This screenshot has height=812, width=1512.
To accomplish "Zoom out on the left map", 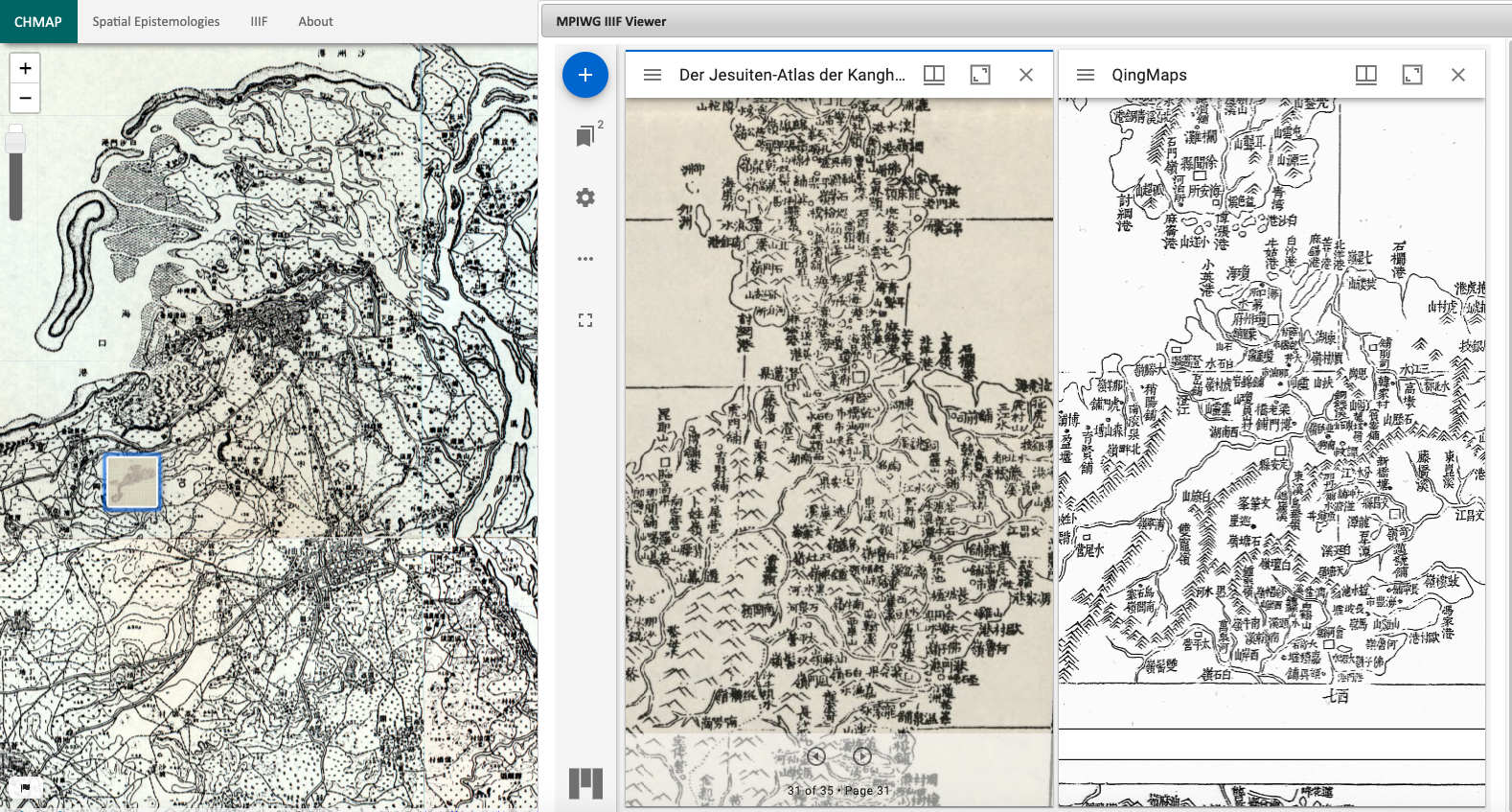I will tap(25, 98).
